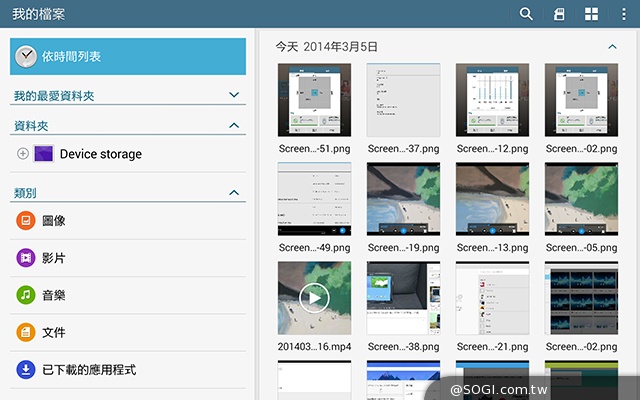Open the 文件 documents category
The width and height of the screenshot is (640, 400).
54,332
